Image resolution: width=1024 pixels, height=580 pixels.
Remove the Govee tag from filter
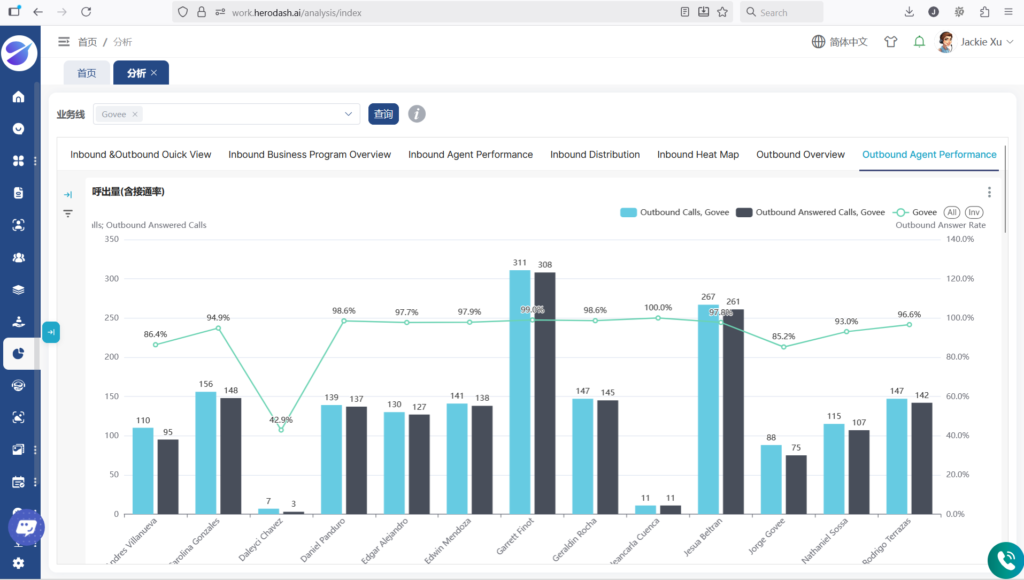click(136, 114)
